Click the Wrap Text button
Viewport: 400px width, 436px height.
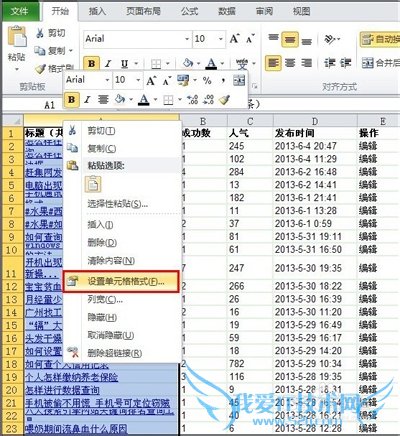coord(380,39)
